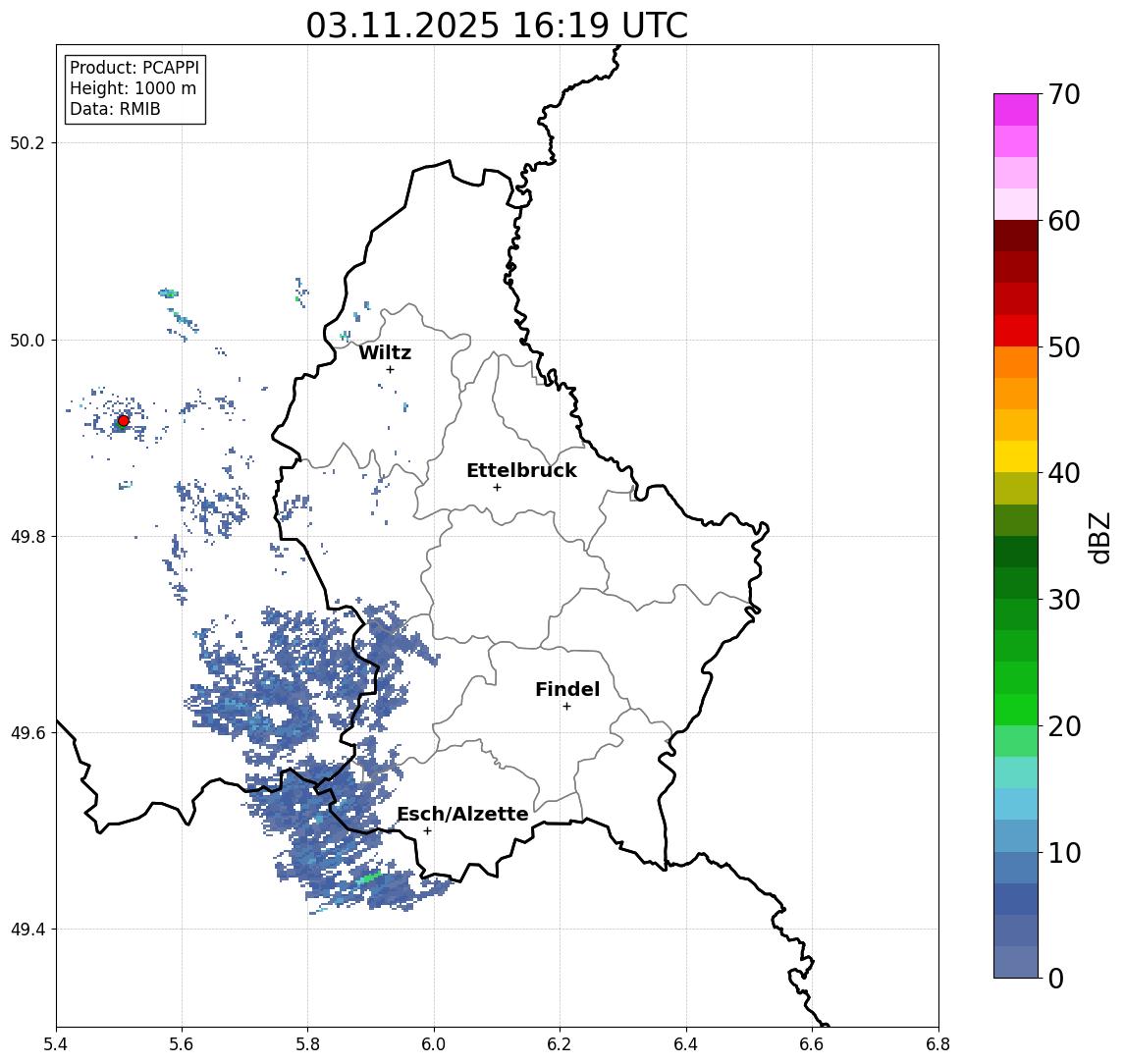Click the latitude tick label 49.8
The width and height of the screenshot is (1124, 1064).
click(27, 536)
